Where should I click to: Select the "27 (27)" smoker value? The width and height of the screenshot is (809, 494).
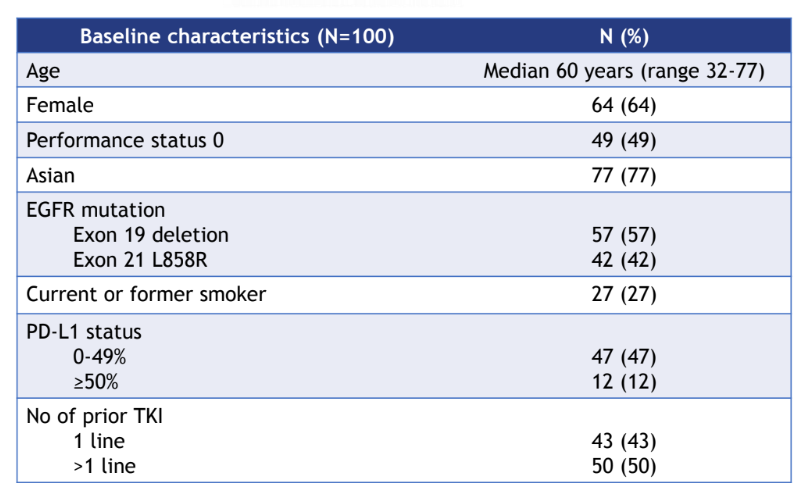[624, 295]
